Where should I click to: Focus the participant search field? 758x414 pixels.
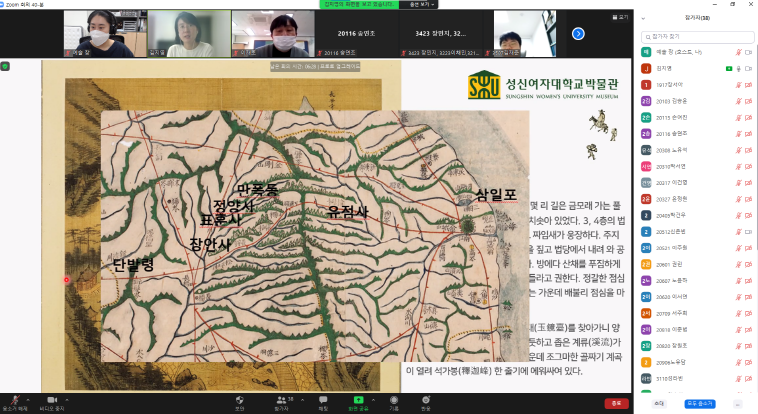pos(698,36)
